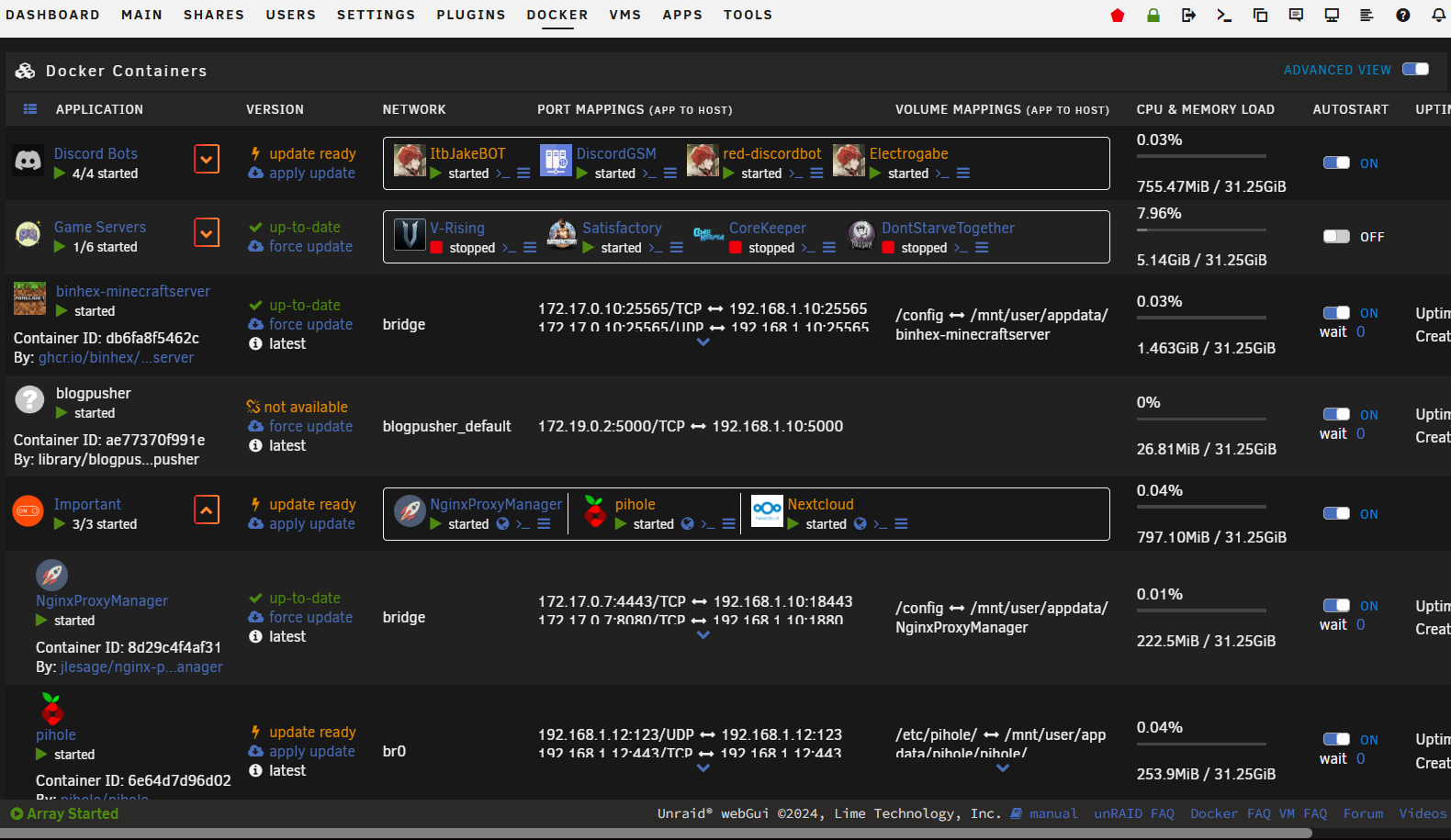Go to the Plugins tab
The image size is (1451, 840).
pyautogui.click(x=470, y=15)
